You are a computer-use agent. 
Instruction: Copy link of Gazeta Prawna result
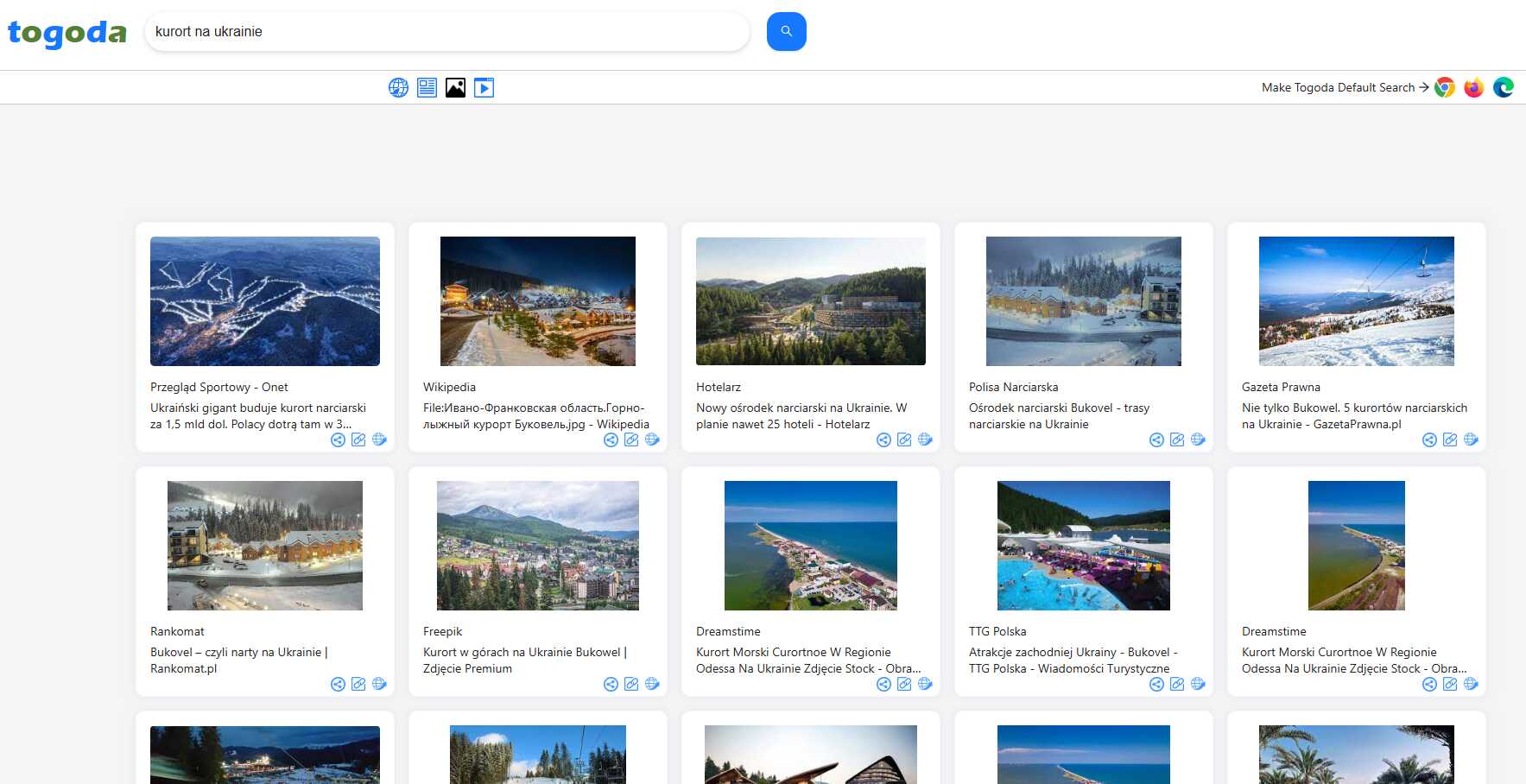pos(1450,439)
